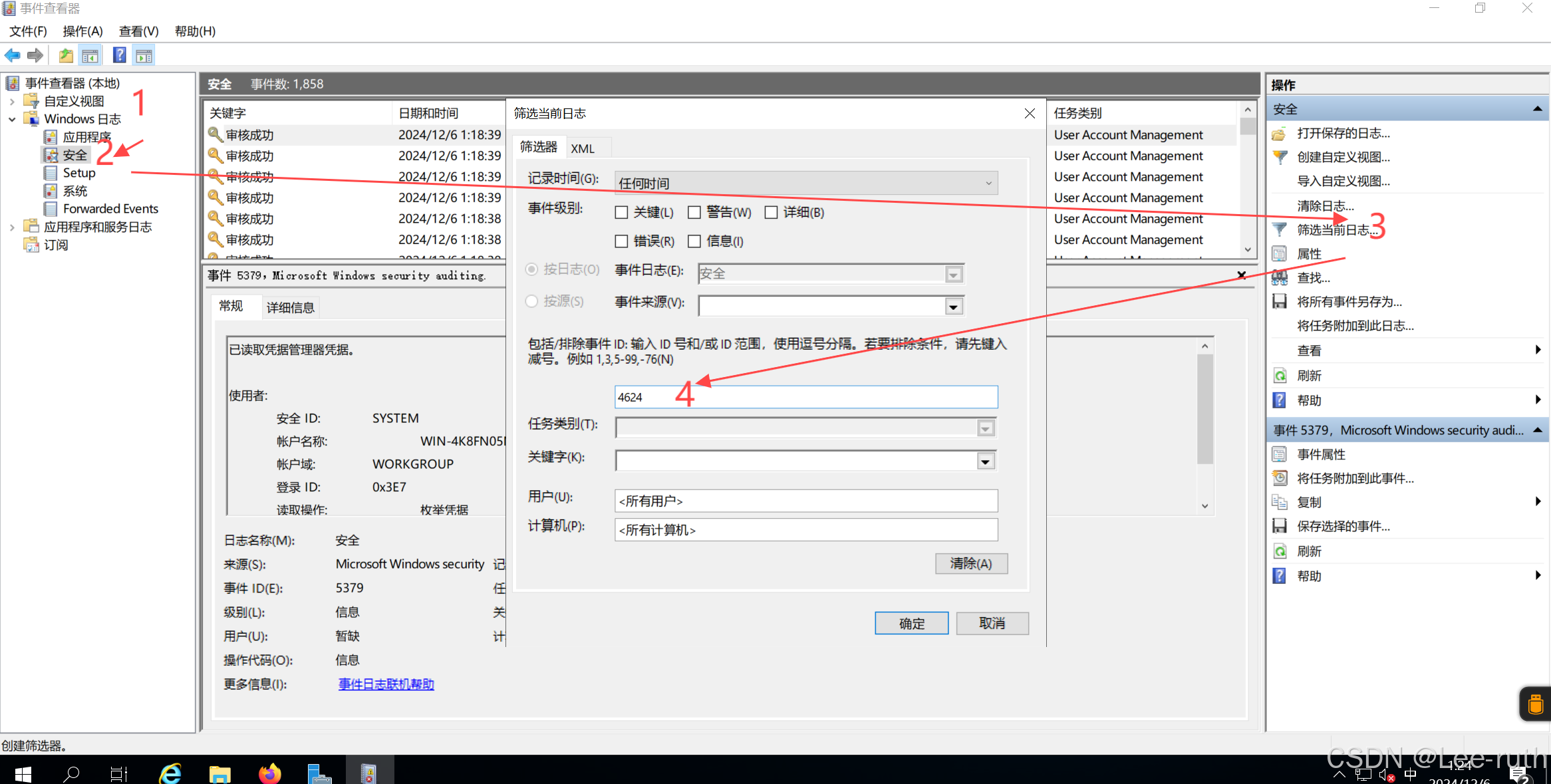Click the back arrow toolbar icon
This screenshot has width=1551, height=784.
[13, 56]
